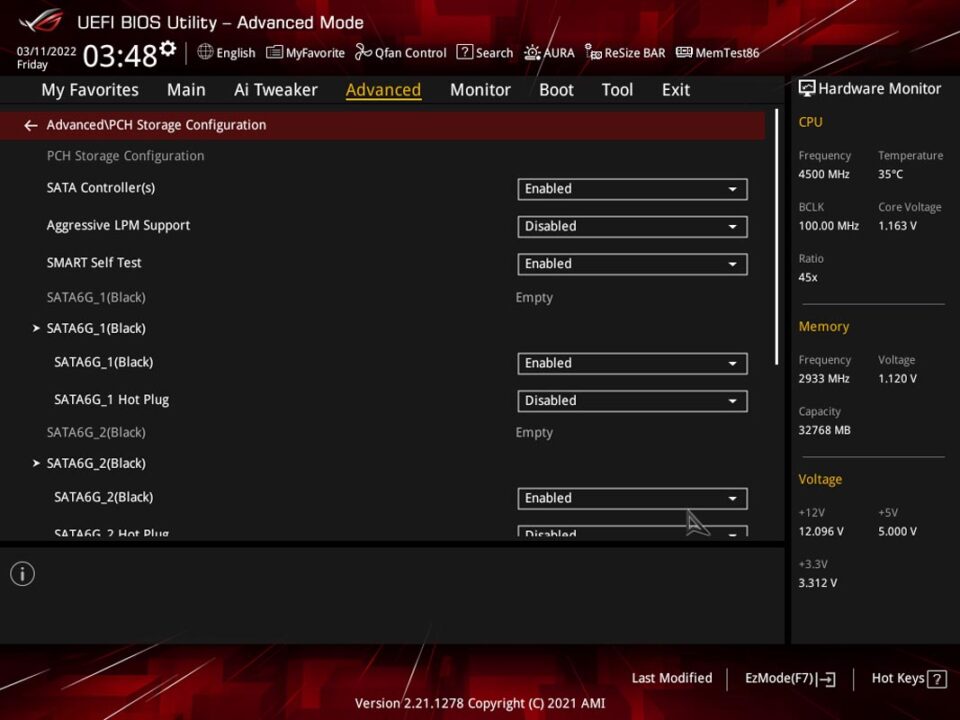Click the 03/11/2022 date
The width and height of the screenshot is (960, 720).
(x=46, y=51)
